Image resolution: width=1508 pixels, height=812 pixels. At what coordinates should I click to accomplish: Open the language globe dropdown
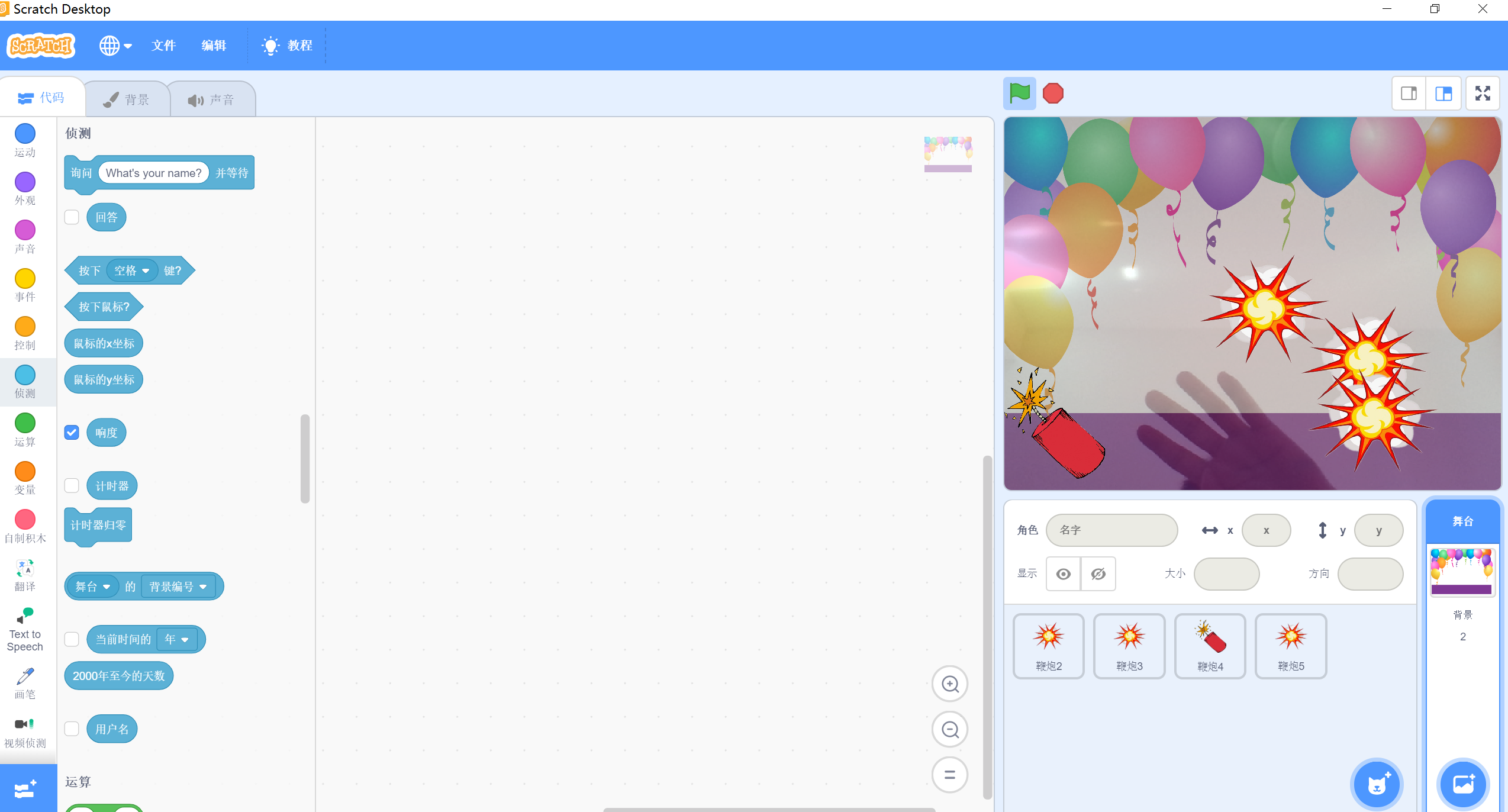(x=115, y=46)
